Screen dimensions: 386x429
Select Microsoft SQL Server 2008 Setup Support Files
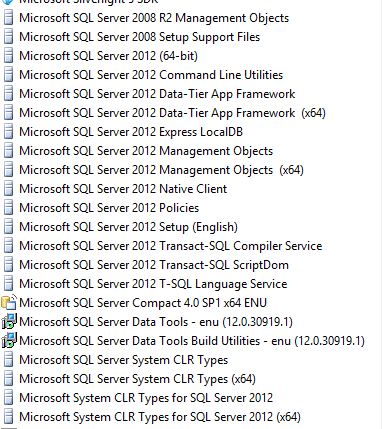[139, 37]
